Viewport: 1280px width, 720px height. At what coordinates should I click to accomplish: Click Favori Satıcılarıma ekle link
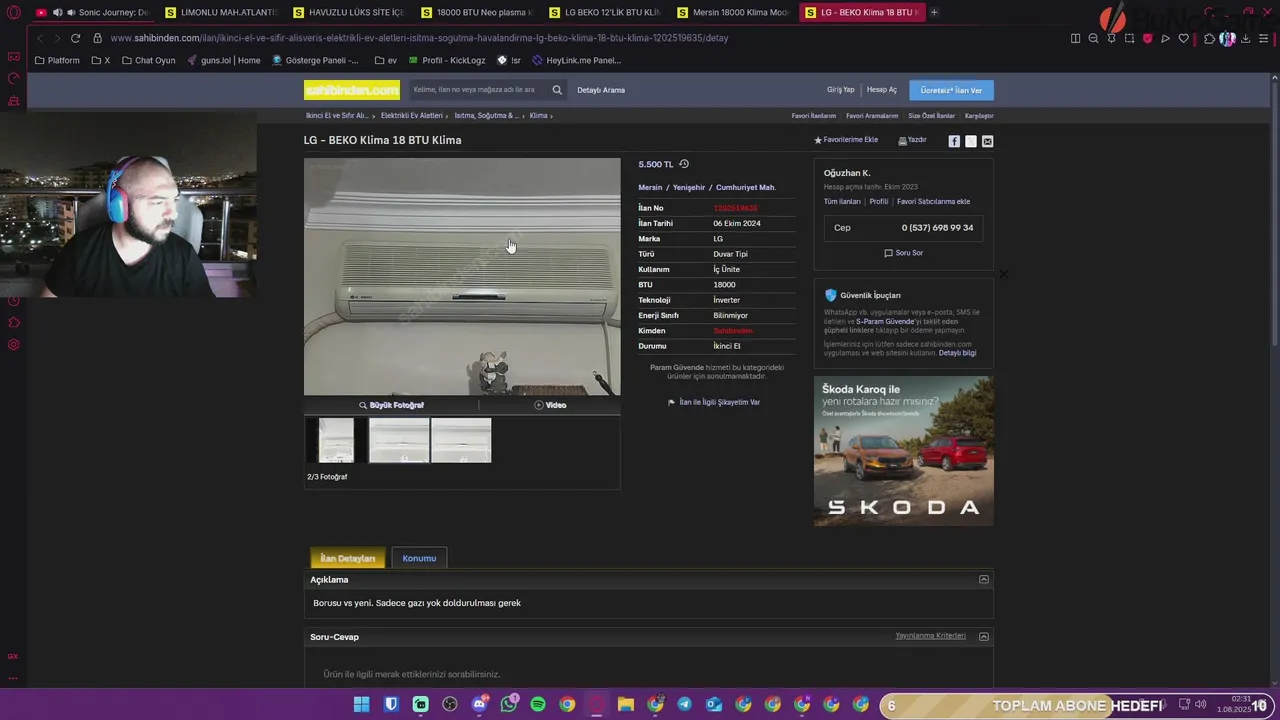[933, 201]
